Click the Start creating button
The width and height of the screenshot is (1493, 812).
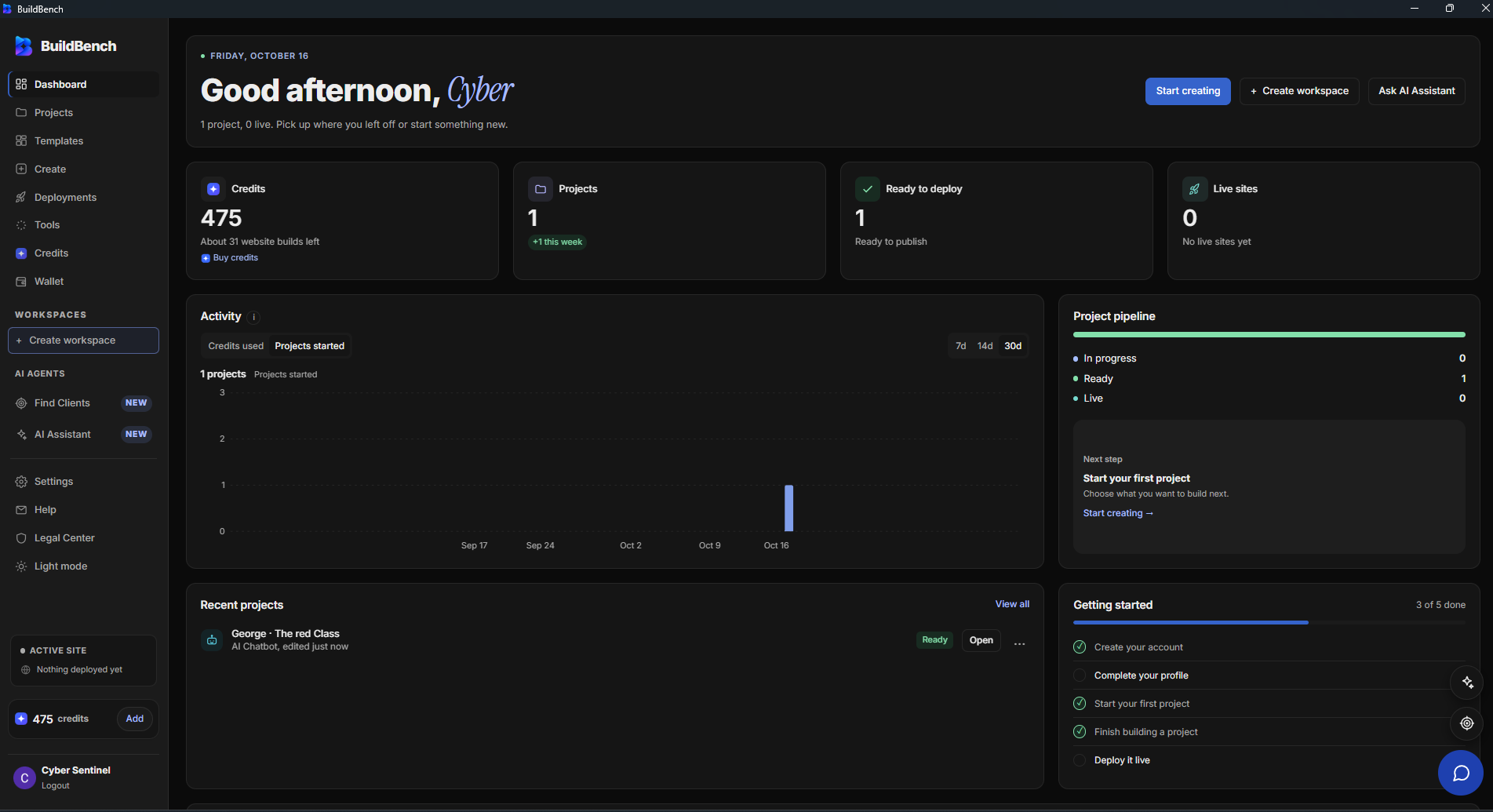tap(1188, 91)
